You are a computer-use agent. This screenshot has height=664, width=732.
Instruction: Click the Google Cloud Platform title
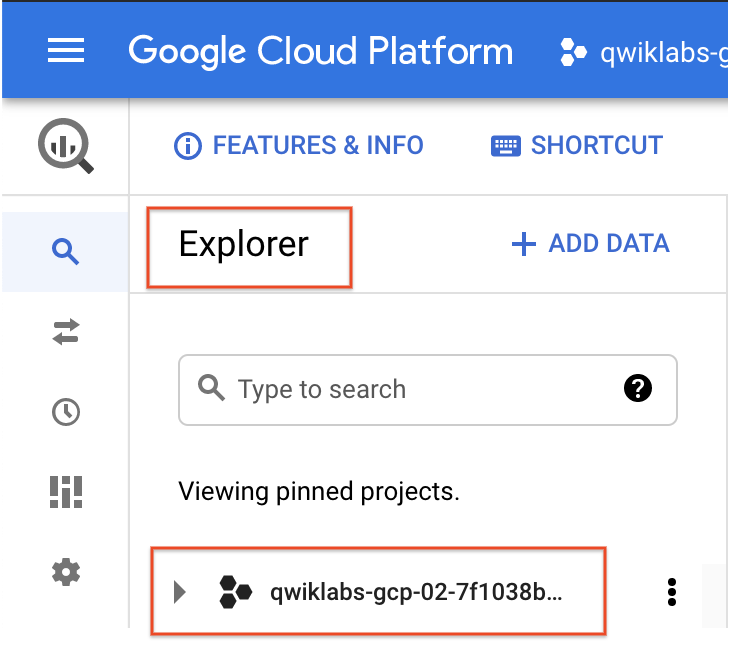(x=320, y=51)
